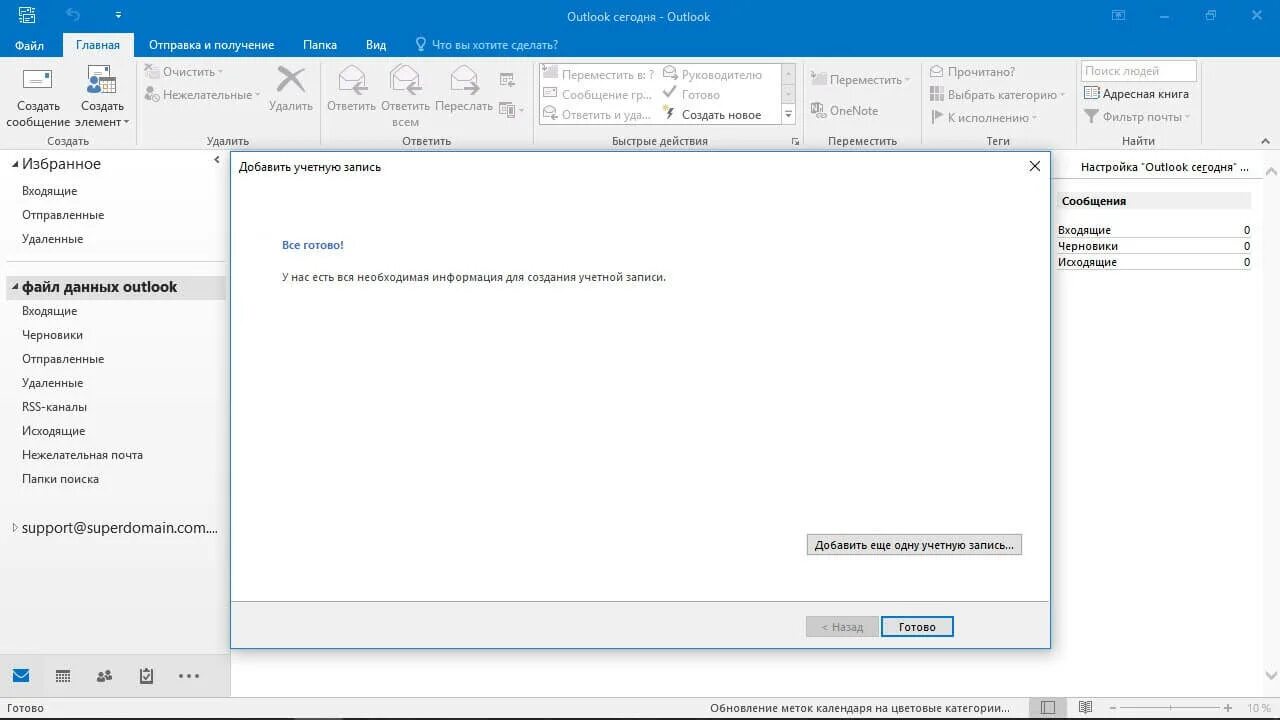Click the Drafts row in Messages
1280x720 pixels.
[1154, 246]
